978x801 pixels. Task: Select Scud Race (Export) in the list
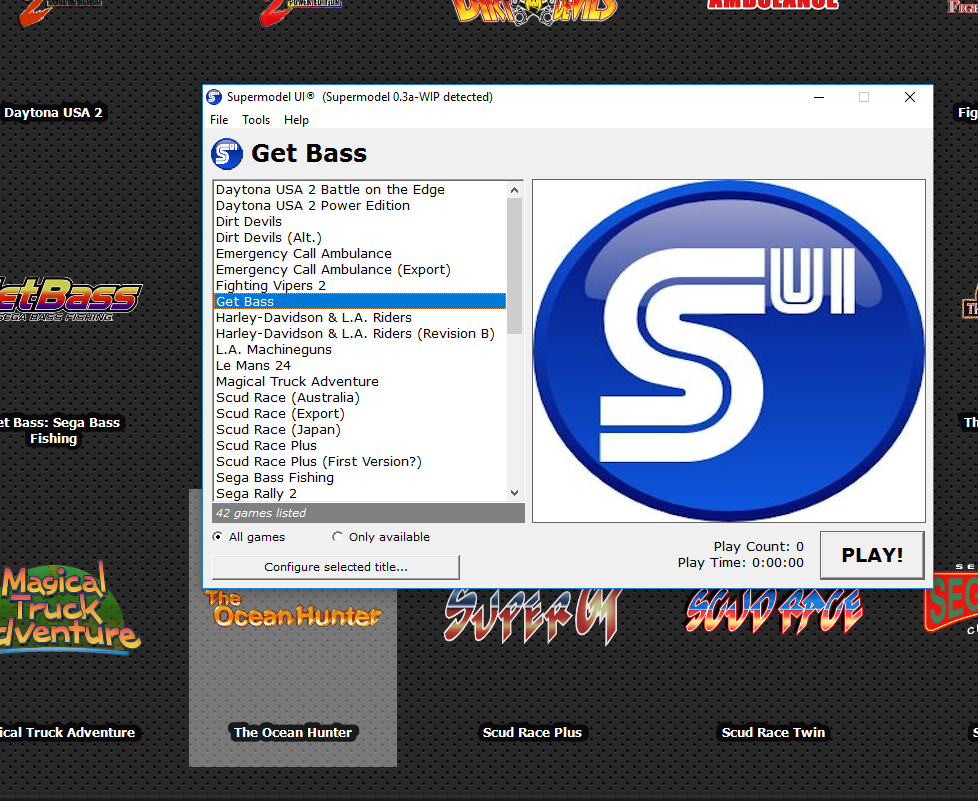(x=360, y=414)
